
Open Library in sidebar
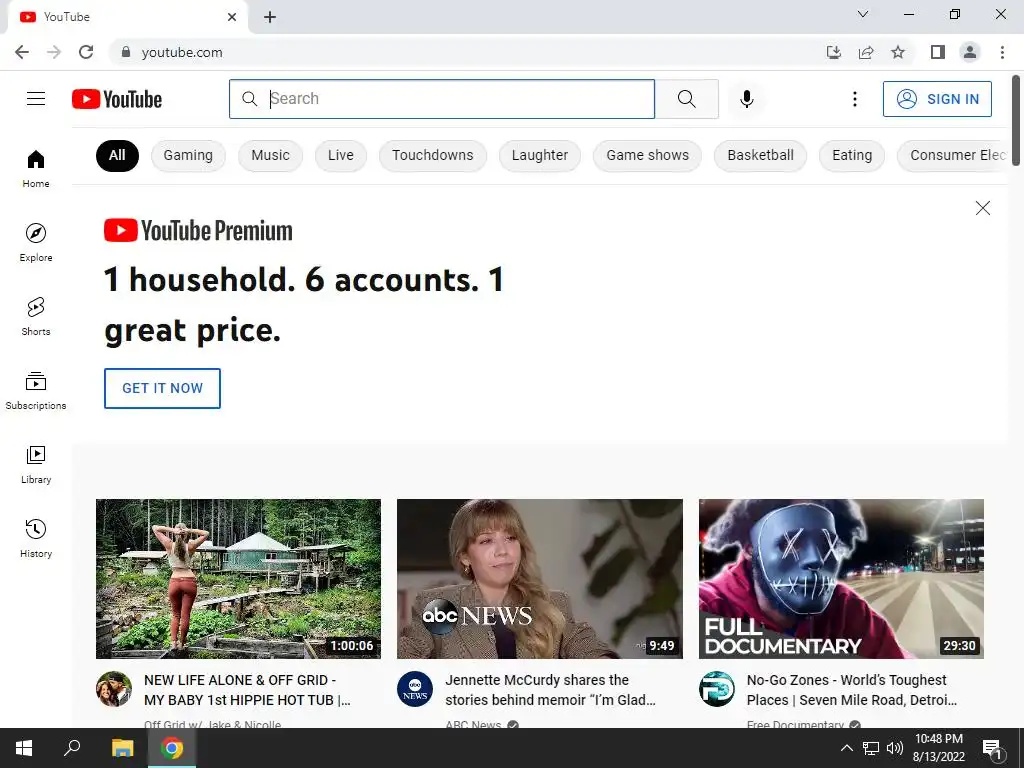click(36, 464)
